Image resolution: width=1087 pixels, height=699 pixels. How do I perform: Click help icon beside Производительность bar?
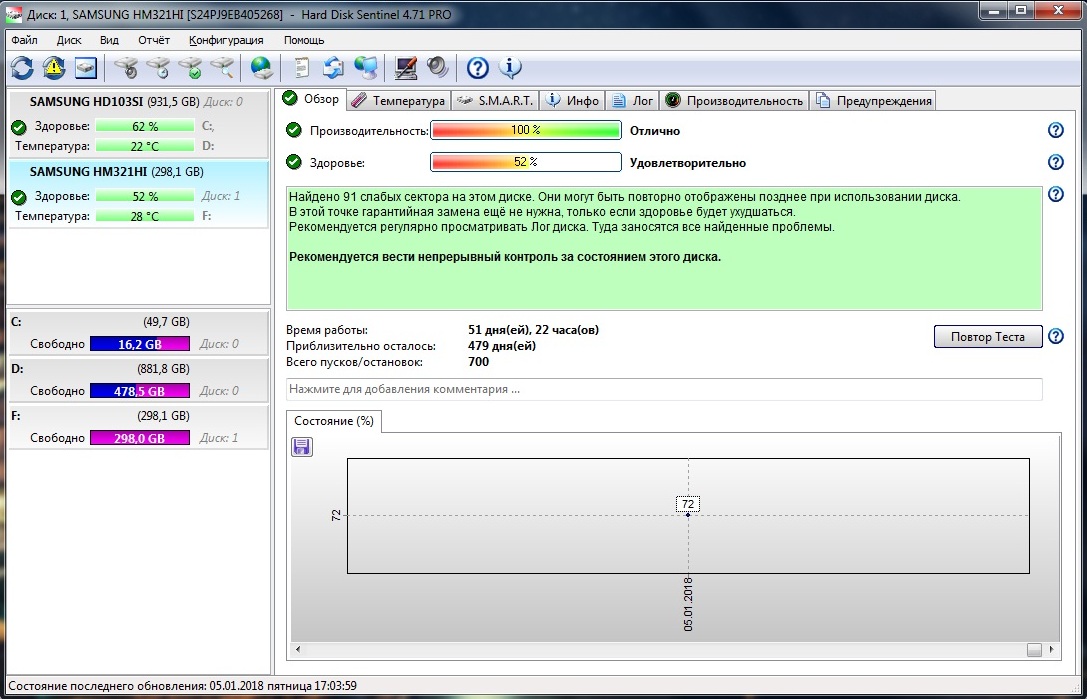[1055, 131]
